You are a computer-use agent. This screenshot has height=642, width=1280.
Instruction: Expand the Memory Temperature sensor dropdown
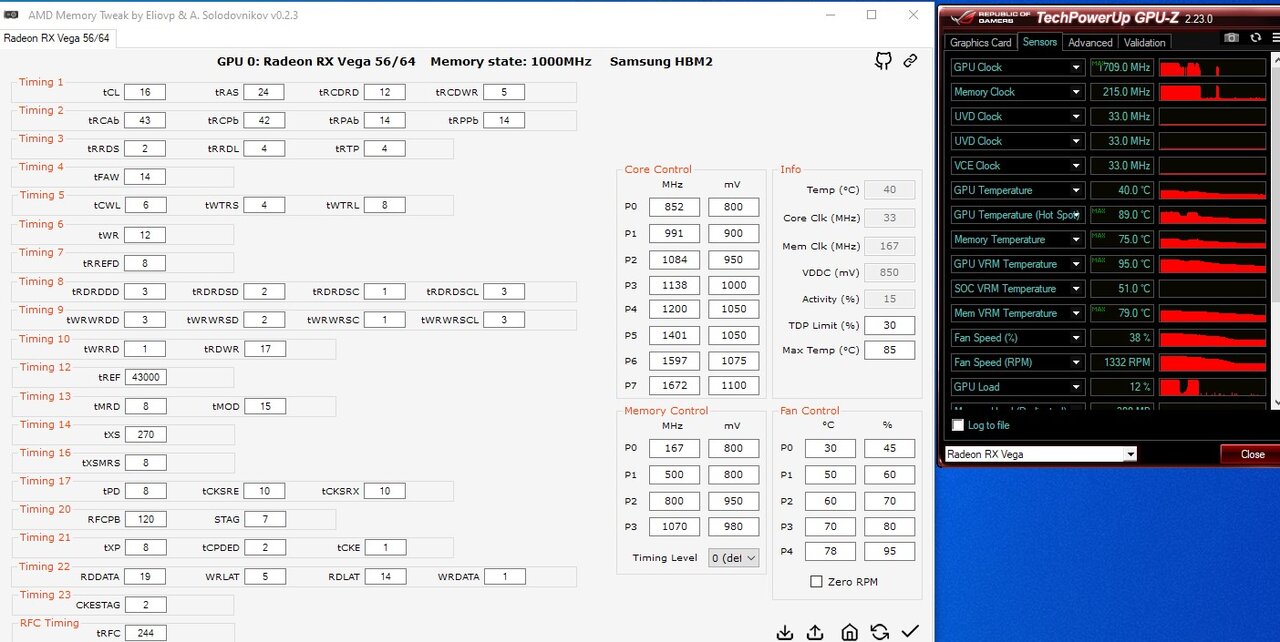pyautogui.click(x=1076, y=239)
